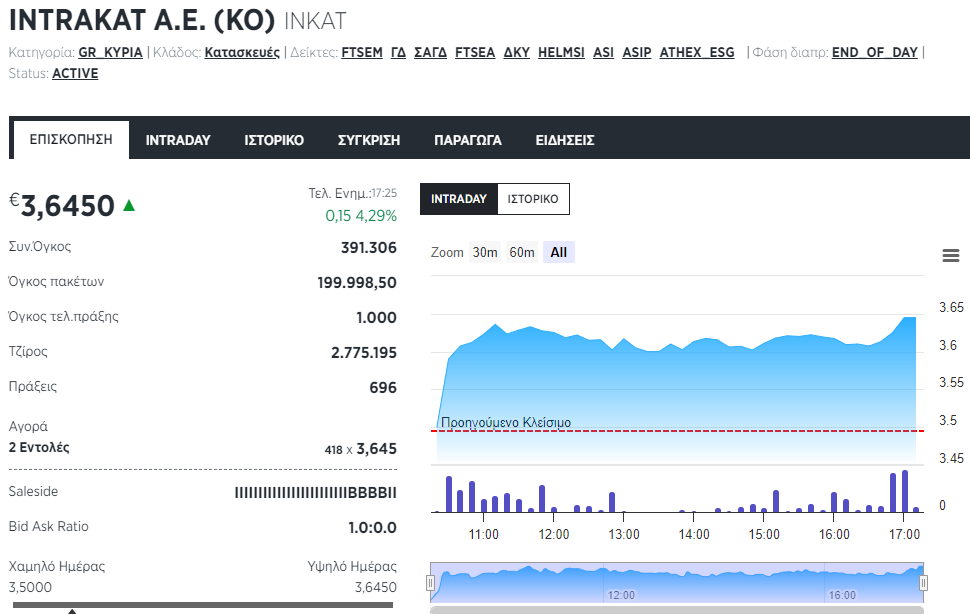Image resolution: width=970 pixels, height=614 pixels.
Task: Click the 11:00 time axis label
Action: click(484, 534)
